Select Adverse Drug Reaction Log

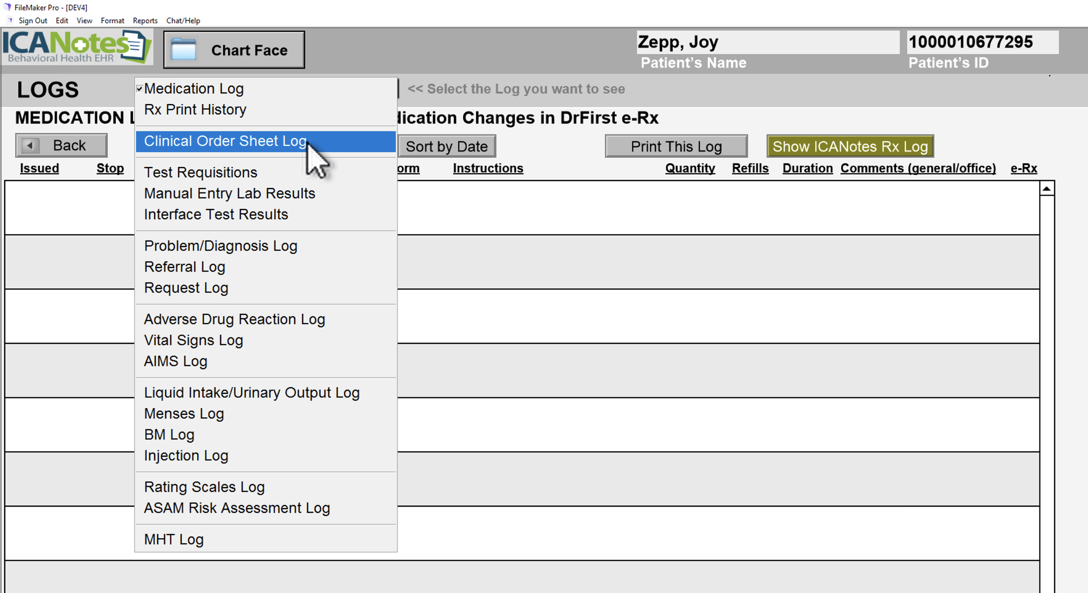point(234,320)
